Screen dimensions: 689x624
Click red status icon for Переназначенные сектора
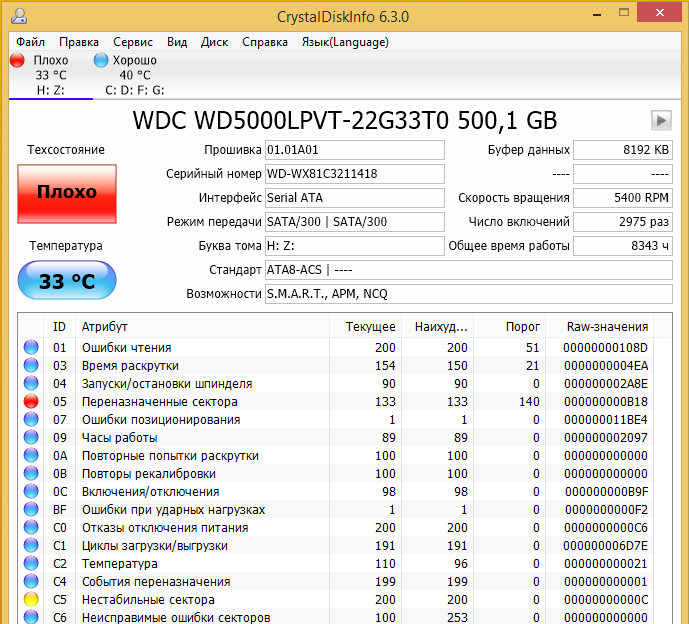point(31,401)
